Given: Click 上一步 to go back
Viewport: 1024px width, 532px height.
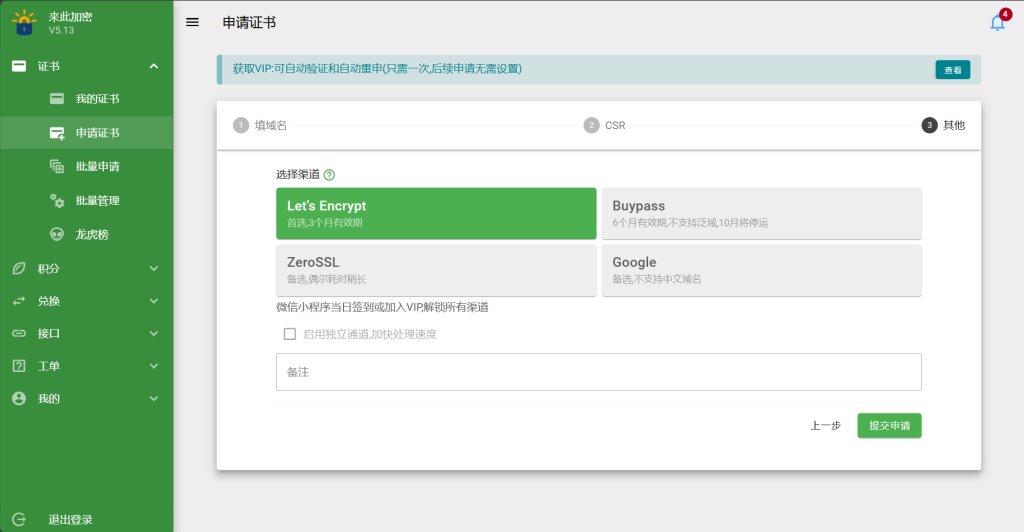Looking at the screenshot, I should 825,425.
